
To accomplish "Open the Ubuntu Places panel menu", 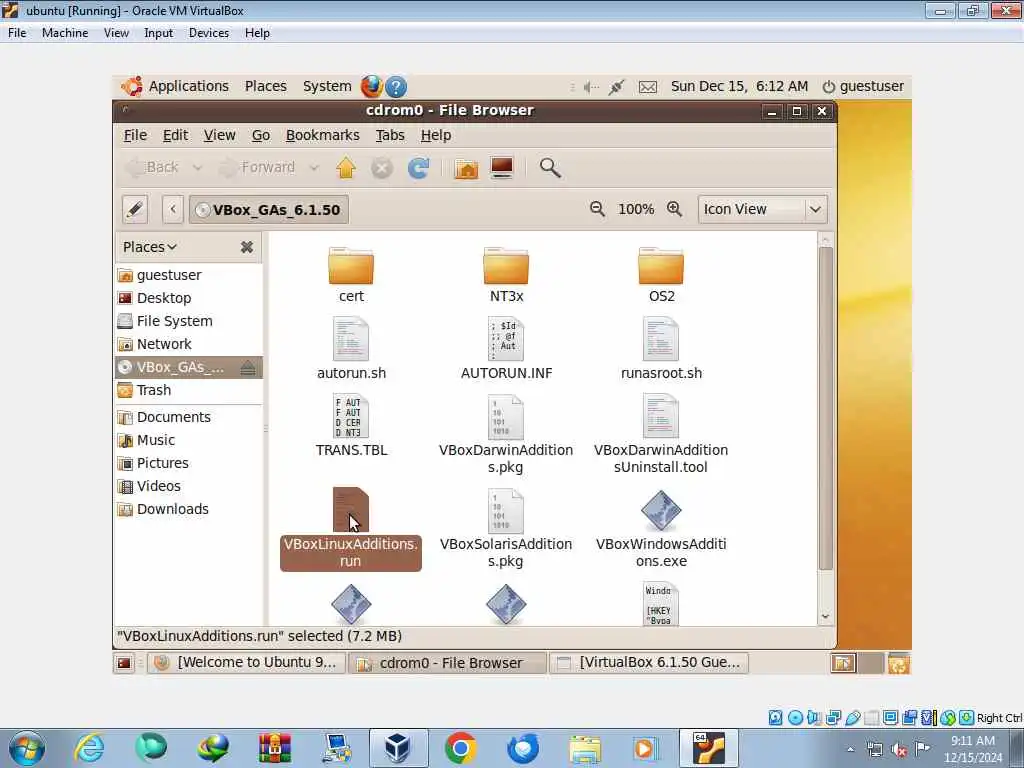I will coord(265,86).
